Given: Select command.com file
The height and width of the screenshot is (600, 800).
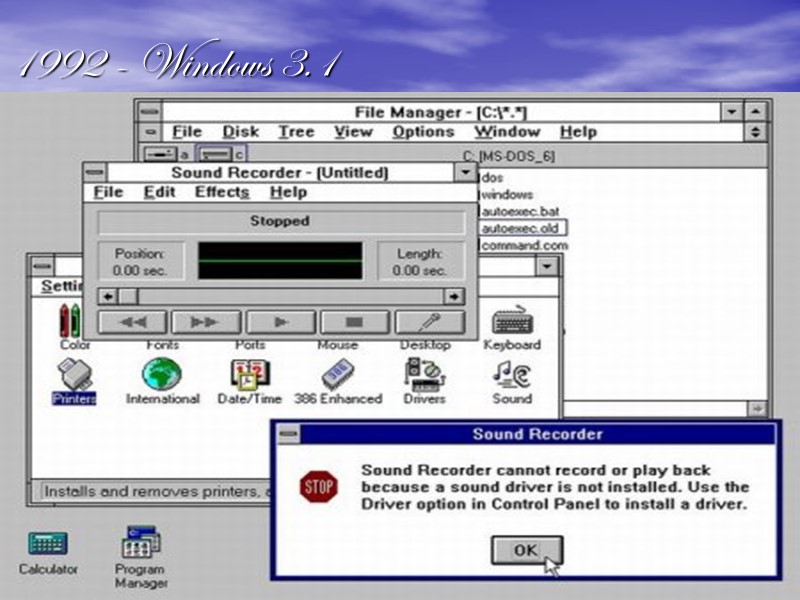Looking at the screenshot, I should (x=524, y=245).
